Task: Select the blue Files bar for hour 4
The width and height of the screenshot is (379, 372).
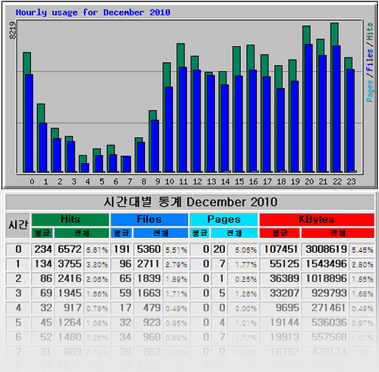Action: click(x=85, y=168)
